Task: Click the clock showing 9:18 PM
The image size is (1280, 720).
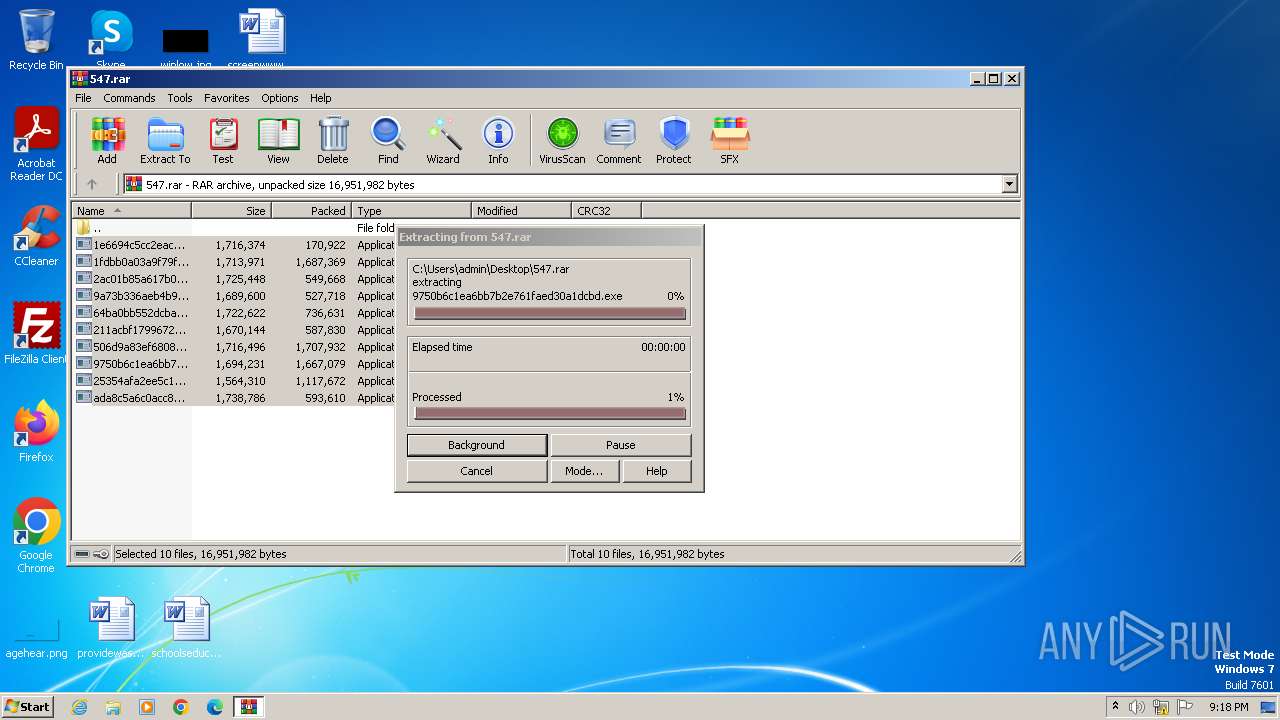Action: 1228,707
